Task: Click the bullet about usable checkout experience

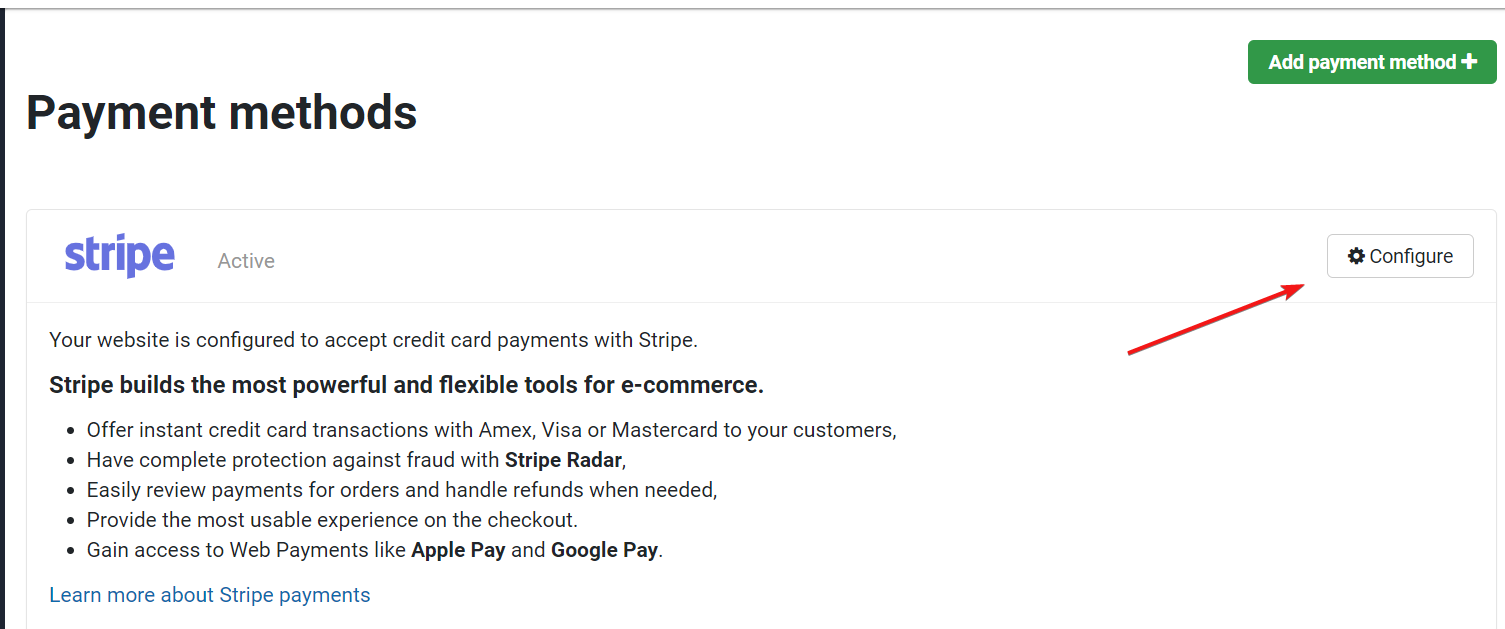Action: [332, 520]
